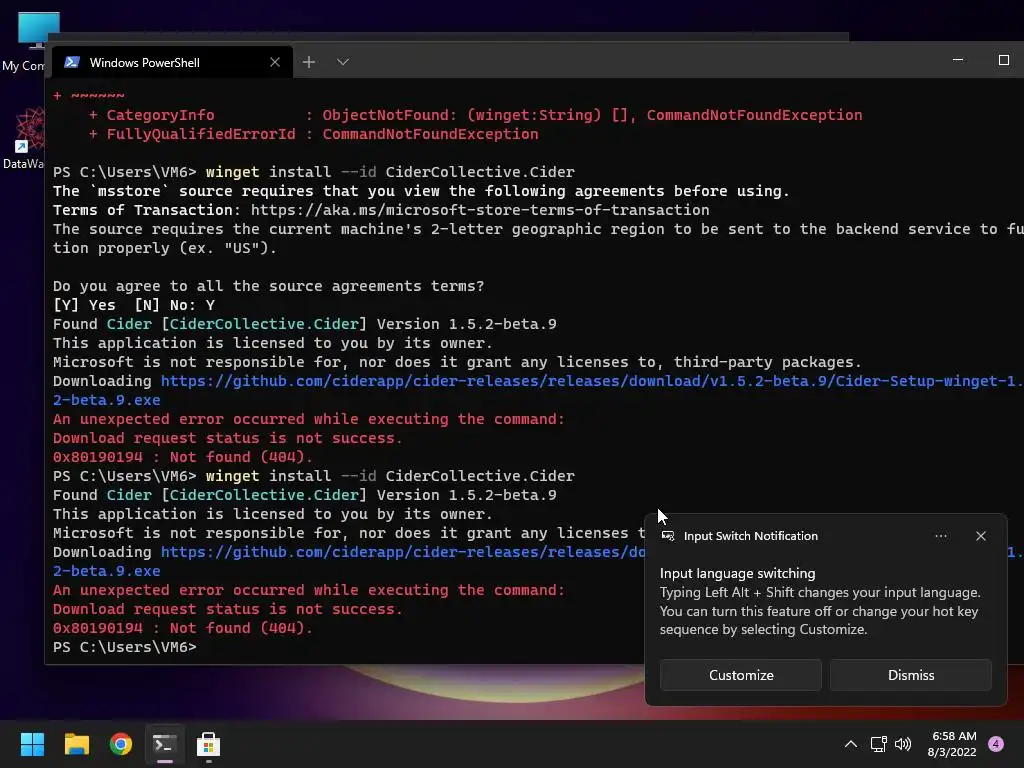
Task: Click 'Do you agree to all the source agreements terms?'
Action: (268, 286)
